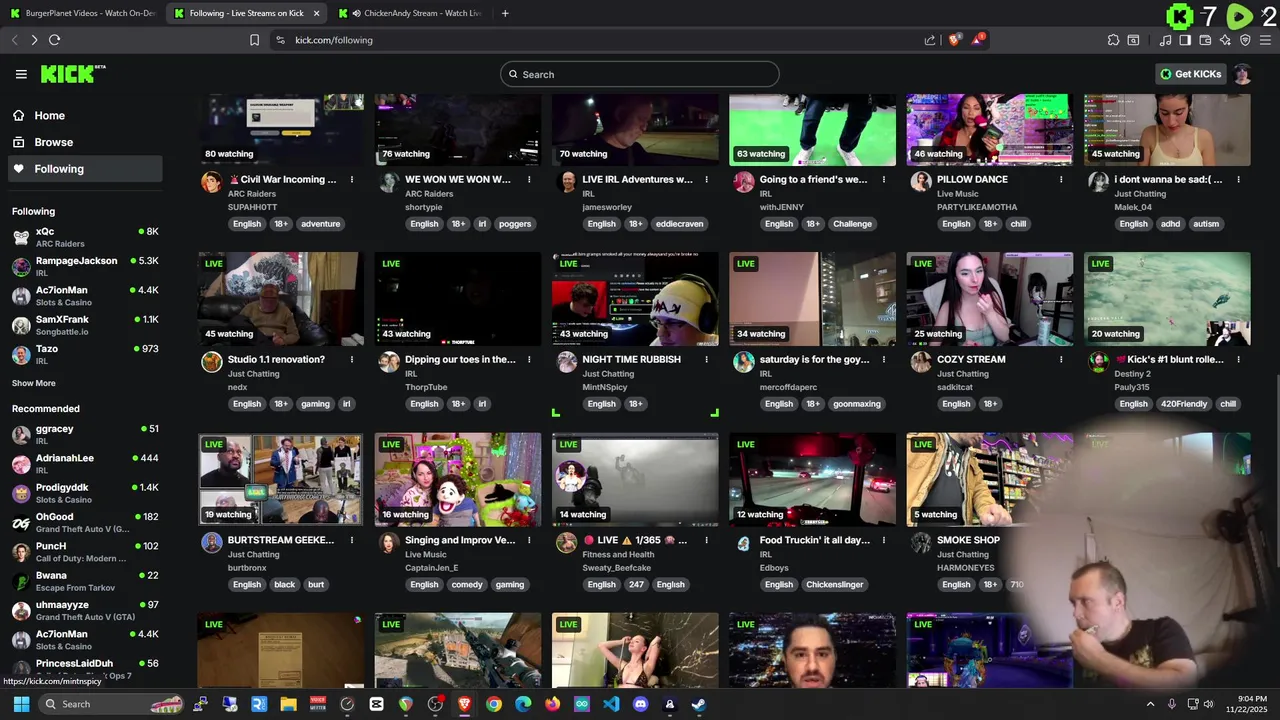The width and height of the screenshot is (1280, 720).
Task: Launch Steam from the taskbar
Action: click(x=699, y=704)
